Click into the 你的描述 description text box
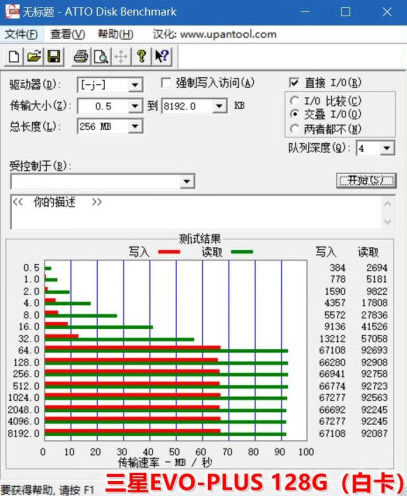The height and width of the screenshot is (496, 407). (197, 212)
